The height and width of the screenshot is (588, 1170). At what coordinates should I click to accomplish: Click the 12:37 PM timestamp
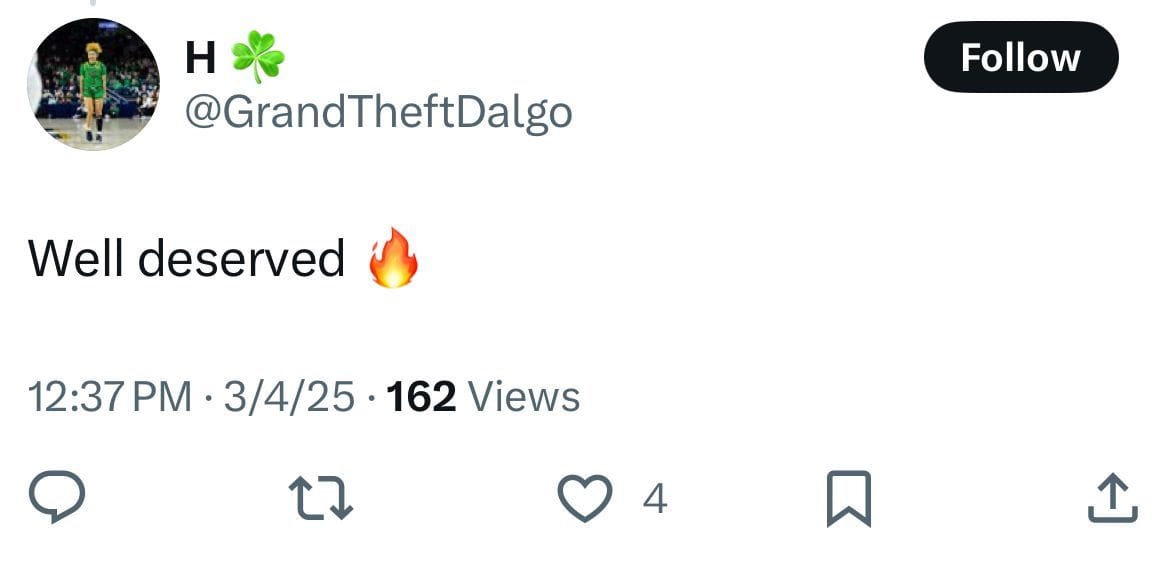pos(110,397)
